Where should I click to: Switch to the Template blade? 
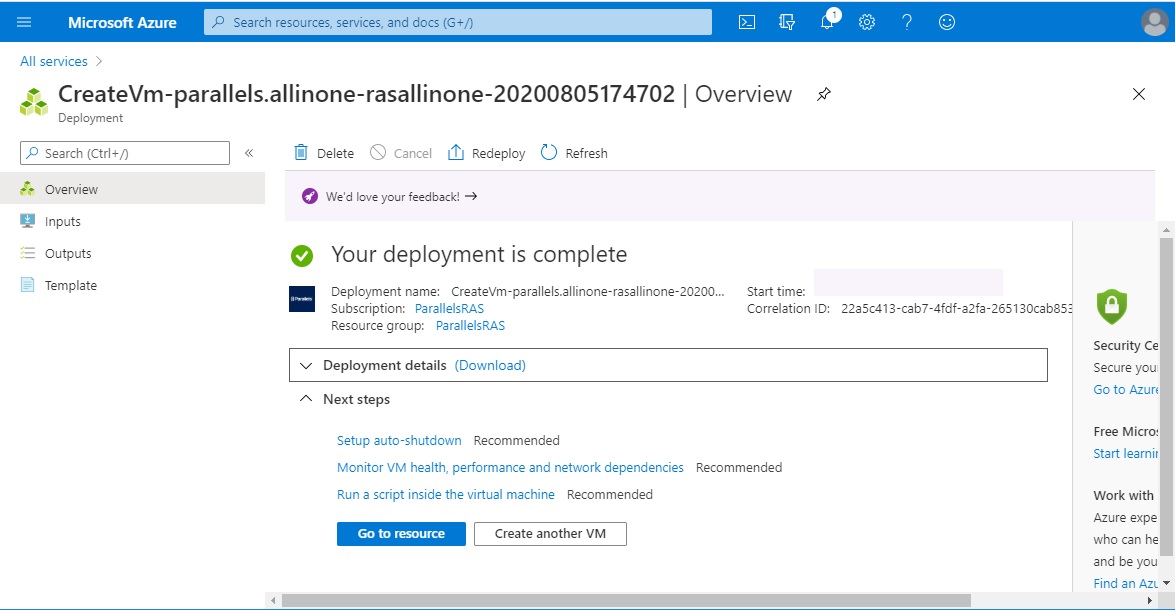coord(70,284)
